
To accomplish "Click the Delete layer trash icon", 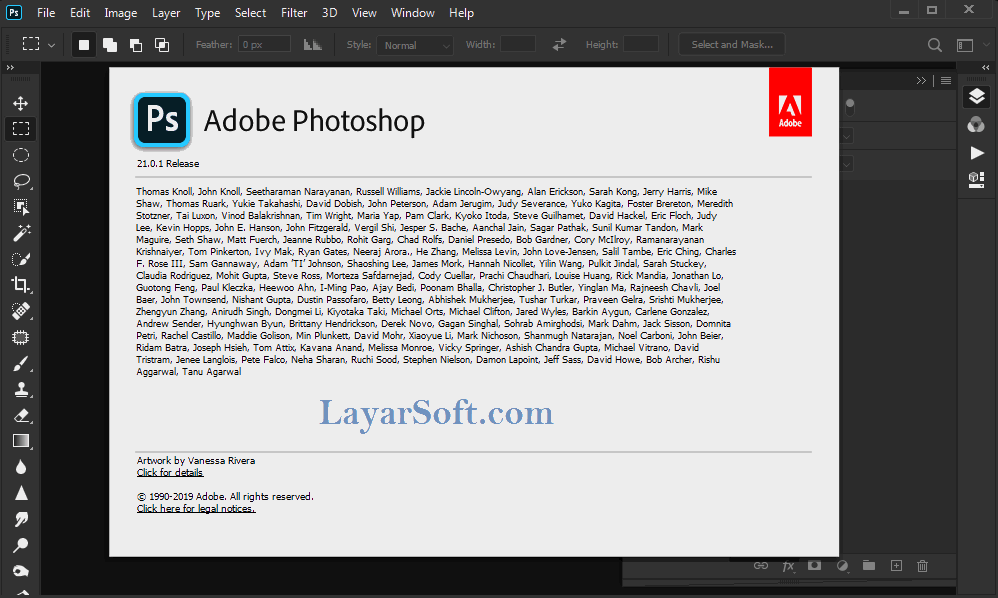I will click(922, 566).
